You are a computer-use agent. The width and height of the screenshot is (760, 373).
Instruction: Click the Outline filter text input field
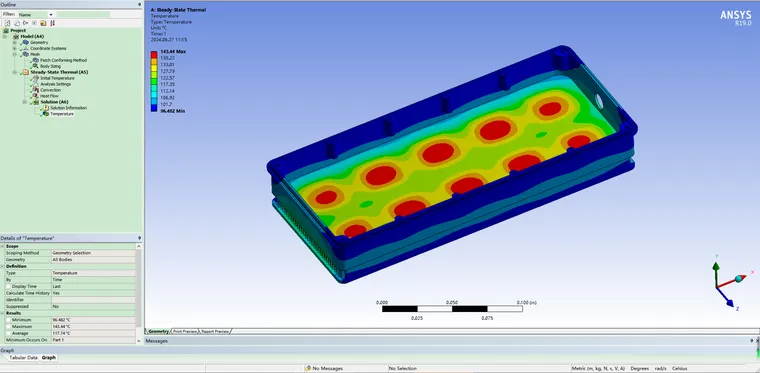[x=84, y=15]
